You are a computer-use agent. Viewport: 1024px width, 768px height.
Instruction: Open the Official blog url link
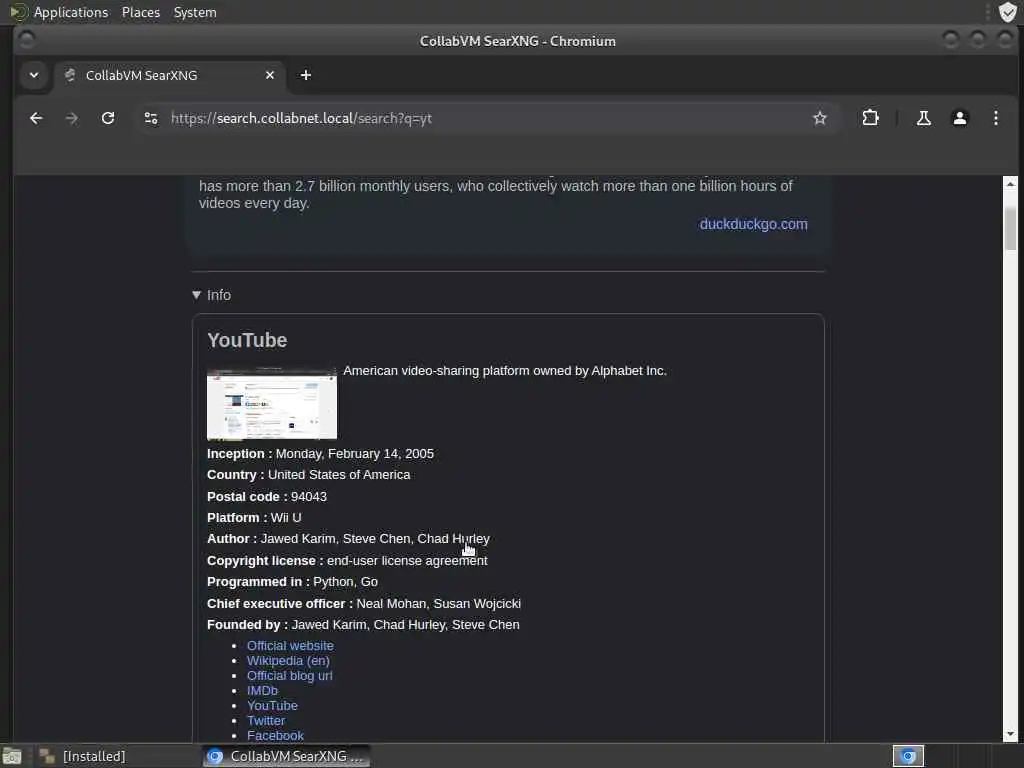[289, 675]
